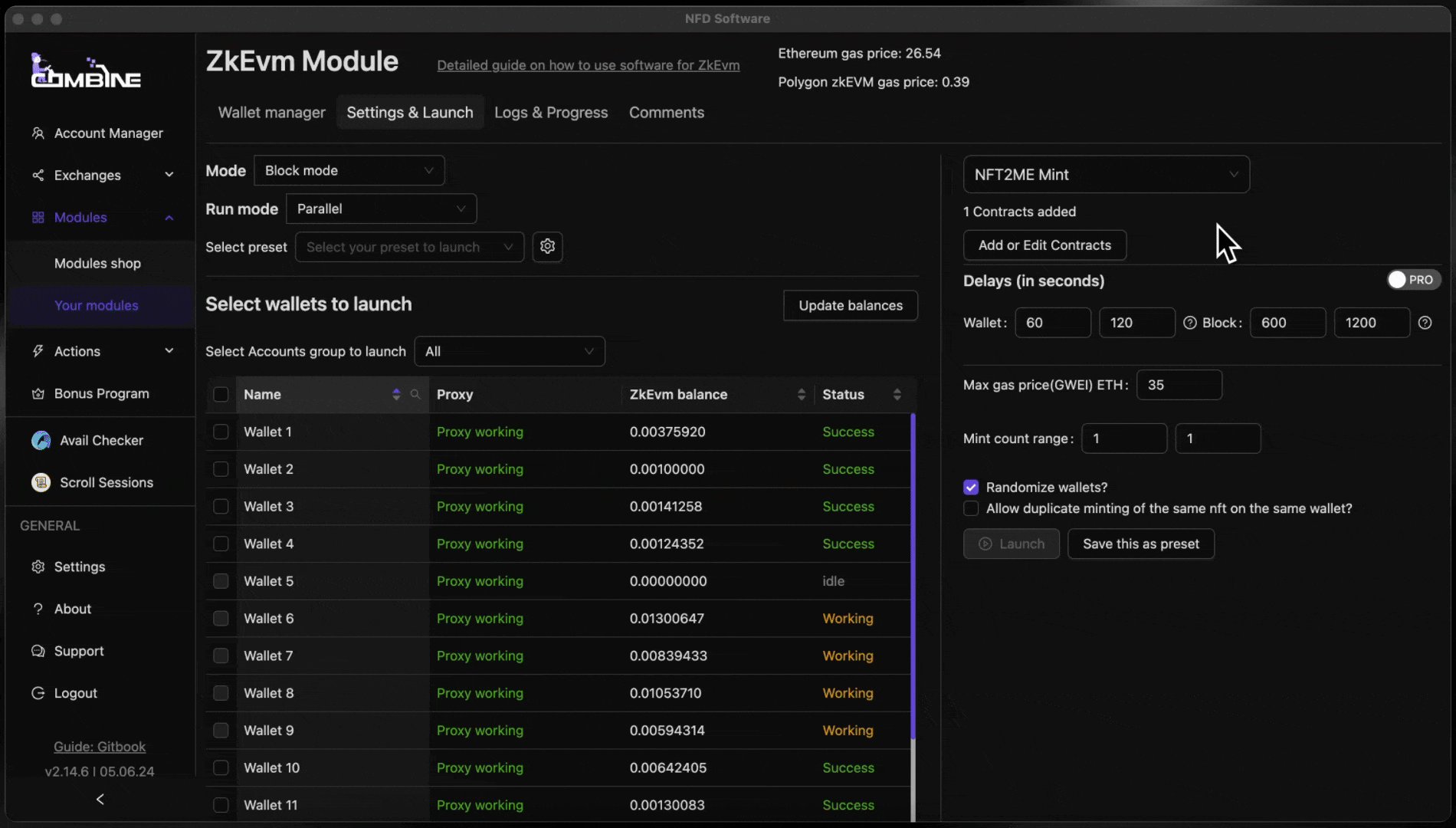Click the wallet table vertical scrollbar
Image resolution: width=1456 pixels, height=828 pixels.
913,575
